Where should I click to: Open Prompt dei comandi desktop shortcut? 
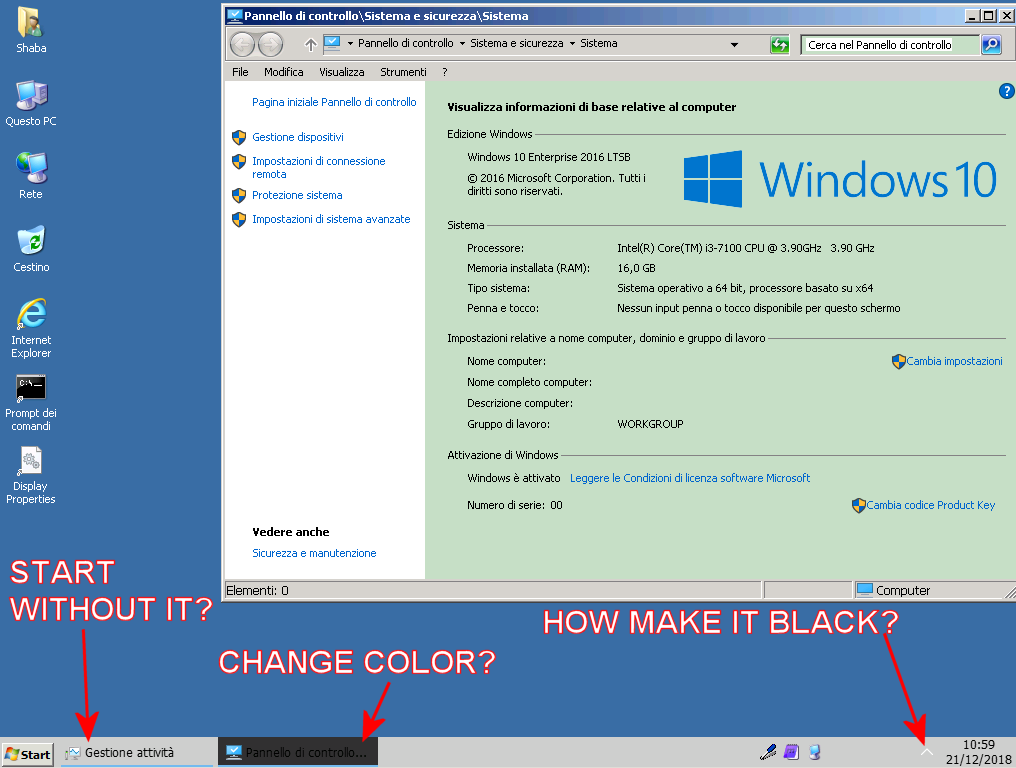click(30, 402)
